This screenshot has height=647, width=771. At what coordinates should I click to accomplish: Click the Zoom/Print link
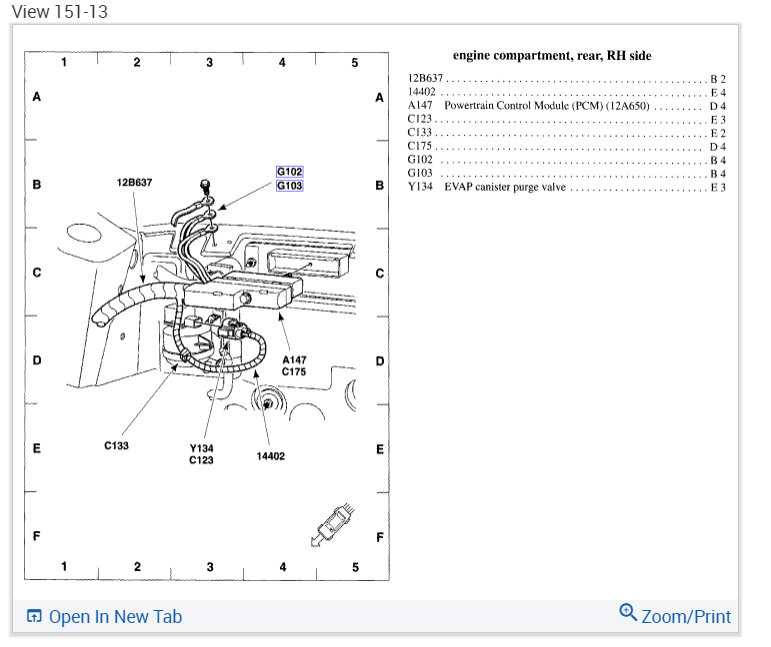pos(686,617)
